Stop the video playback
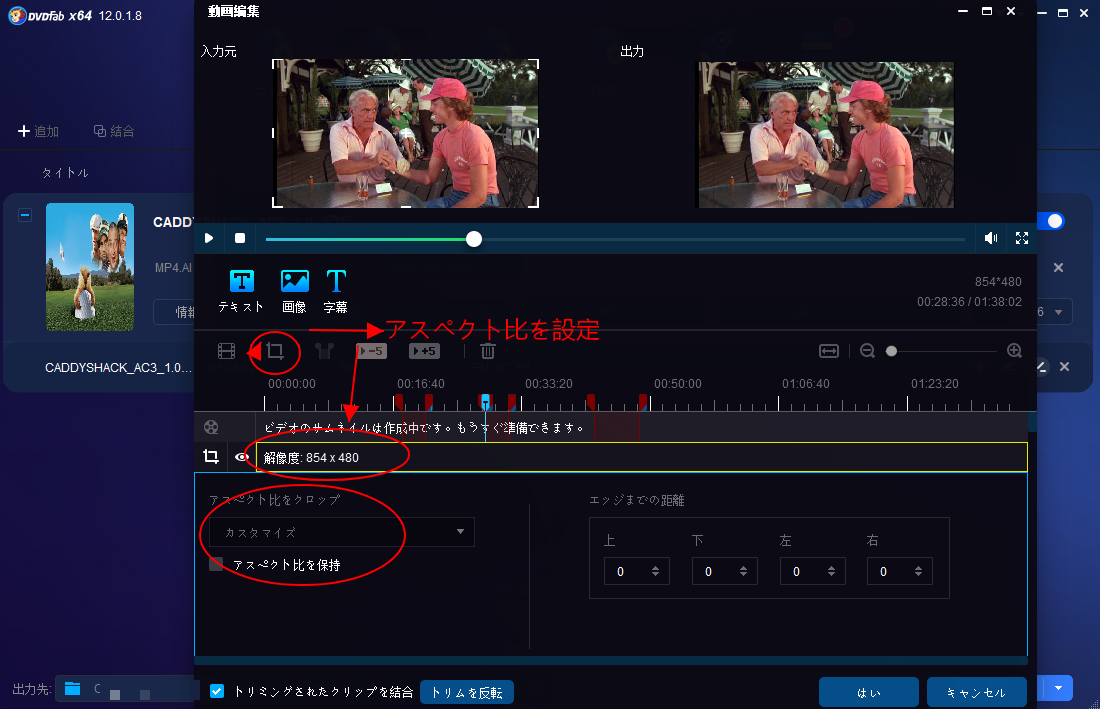The height and width of the screenshot is (709, 1100). pyautogui.click(x=240, y=238)
